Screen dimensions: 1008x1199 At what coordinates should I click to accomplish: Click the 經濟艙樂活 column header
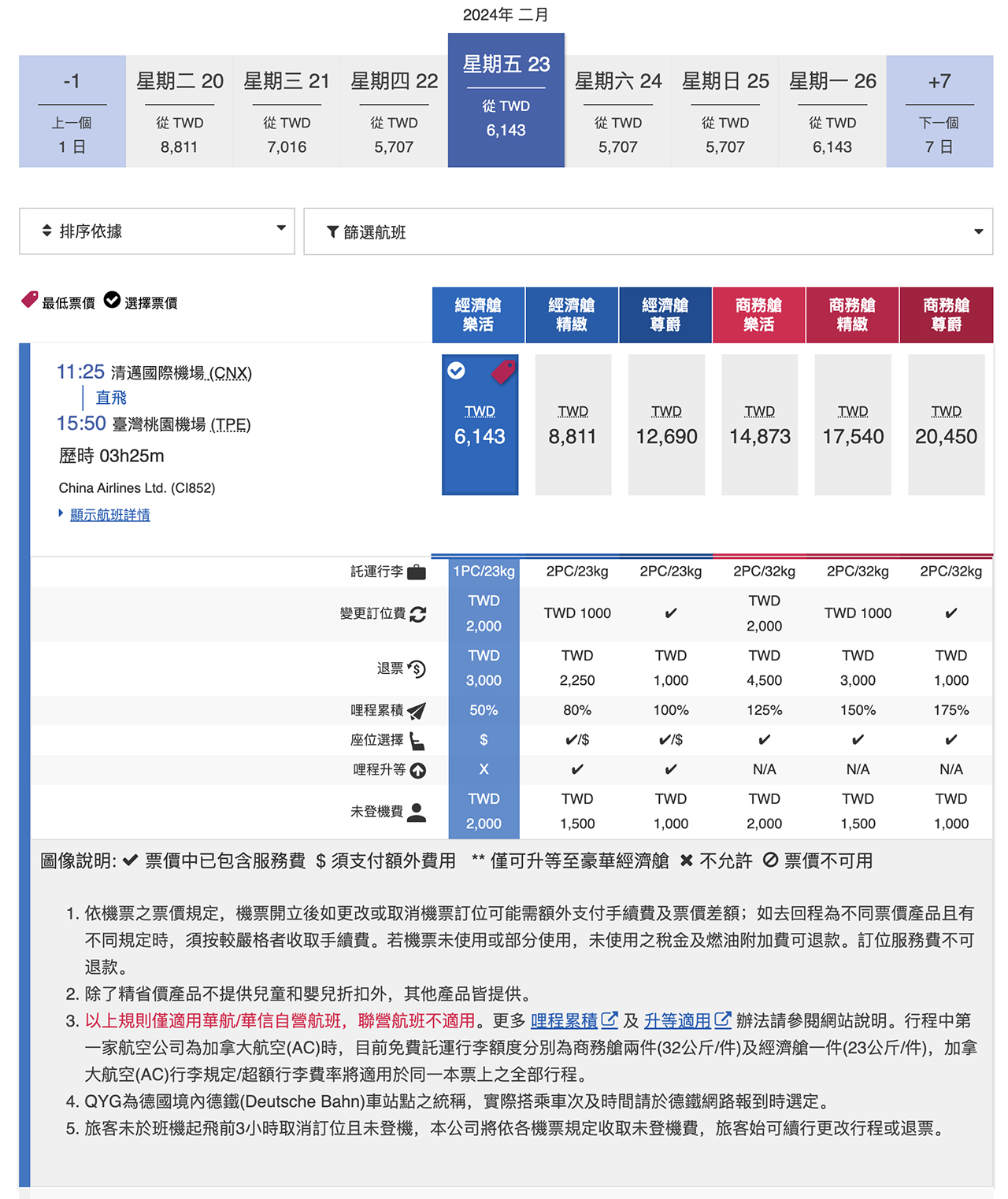coord(478,315)
